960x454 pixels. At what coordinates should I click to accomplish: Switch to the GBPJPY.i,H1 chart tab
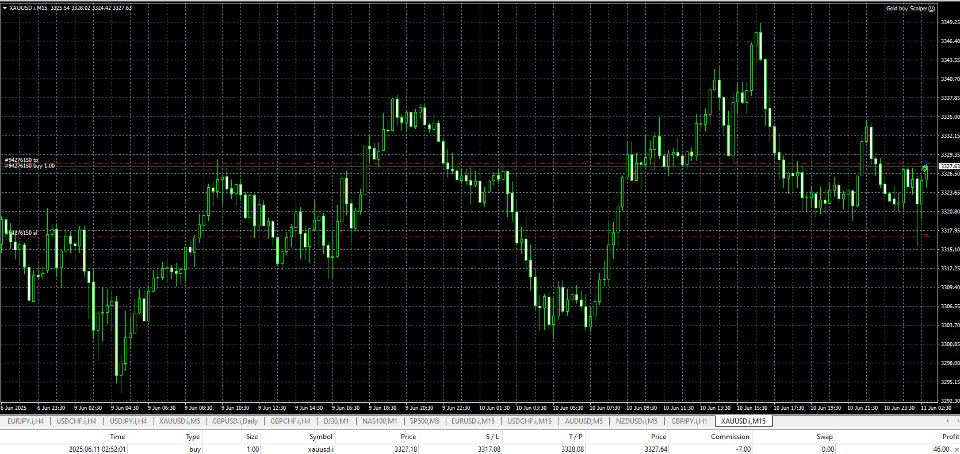coord(690,422)
